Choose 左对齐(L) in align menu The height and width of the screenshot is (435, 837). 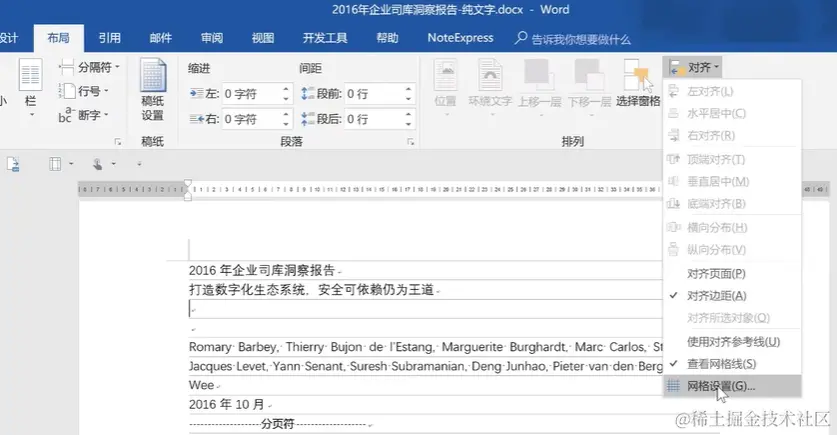[x=732, y=92]
